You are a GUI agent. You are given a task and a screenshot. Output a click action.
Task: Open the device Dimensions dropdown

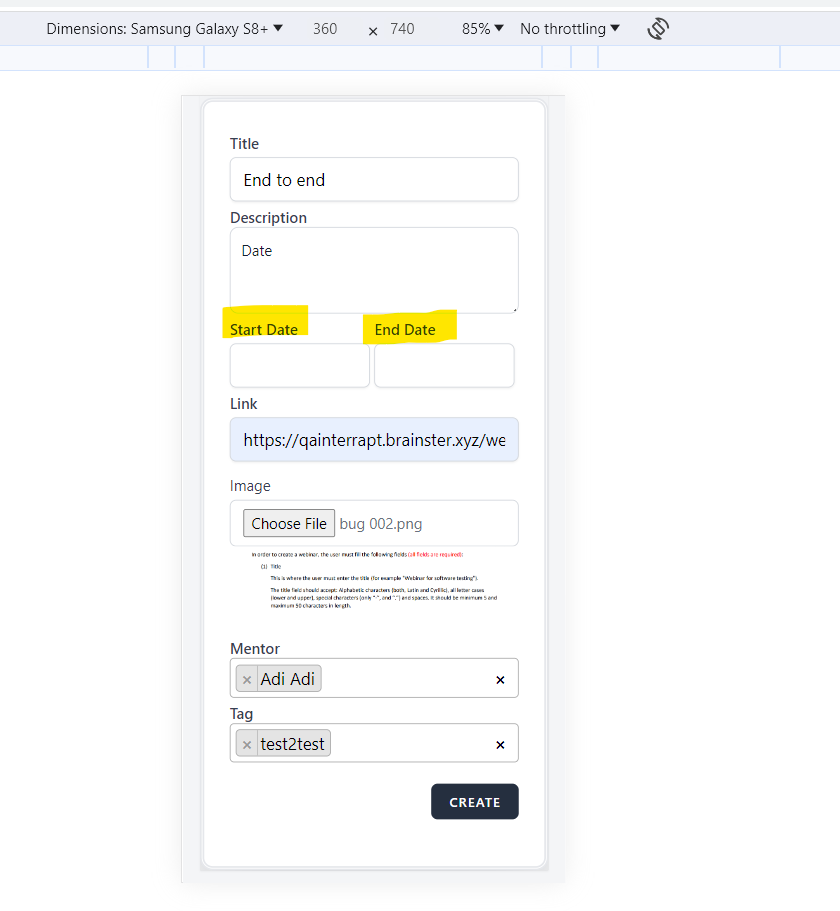click(x=165, y=29)
